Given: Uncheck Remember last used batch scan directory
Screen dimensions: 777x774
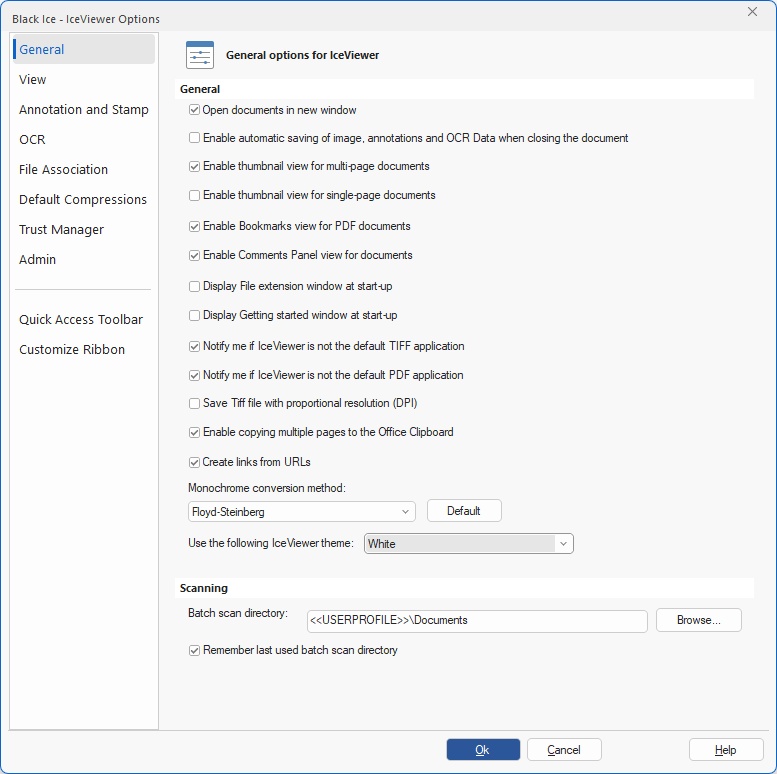Looking at the screenshot, I should 195,650.
